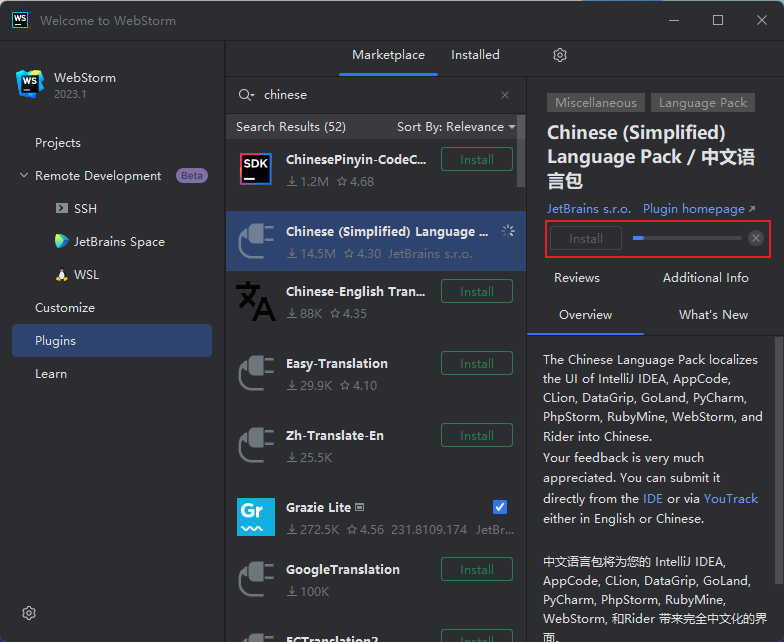This screenshot has width=784, height=642.
Task: Install the Easy-Translation plugin
Action: pos(476,364)
